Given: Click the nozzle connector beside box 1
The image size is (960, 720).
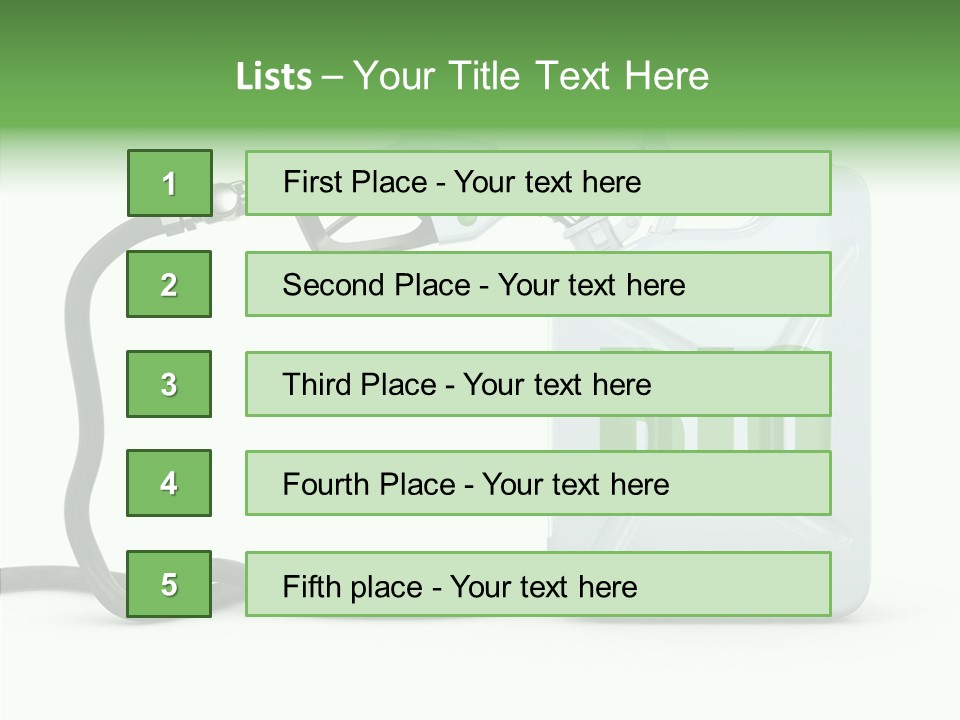Looking at the screenshot, I should coord(228,195).
